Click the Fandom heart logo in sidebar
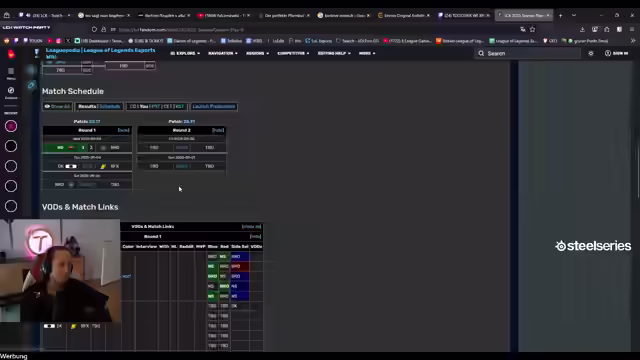The width and height of the screenshot is (640, 360). [11, 54]
